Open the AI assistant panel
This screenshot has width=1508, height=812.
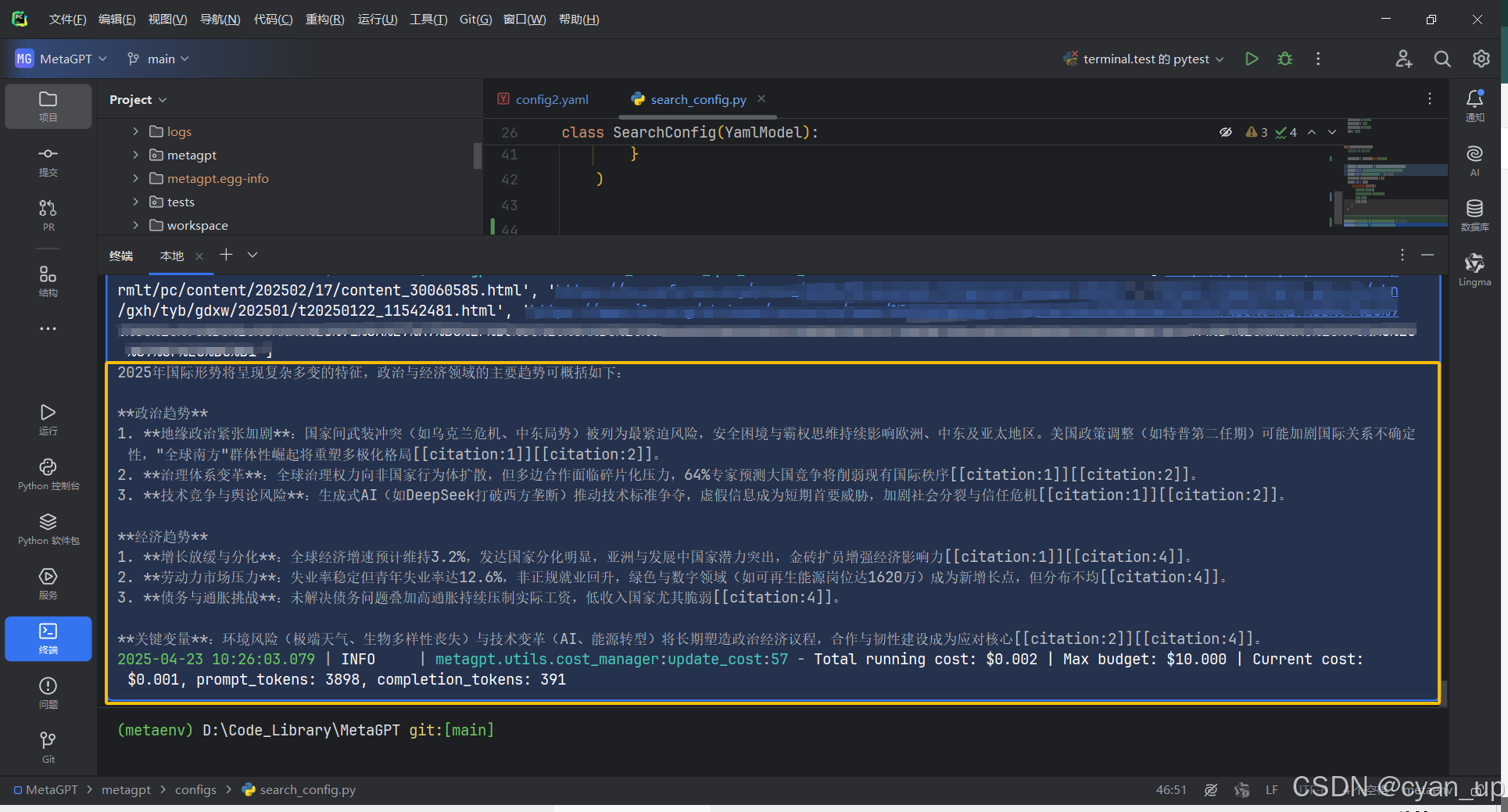pos(1475,160)
